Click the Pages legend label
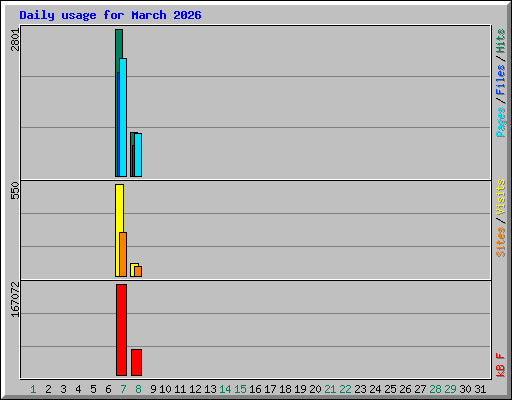 click(501, 122)
